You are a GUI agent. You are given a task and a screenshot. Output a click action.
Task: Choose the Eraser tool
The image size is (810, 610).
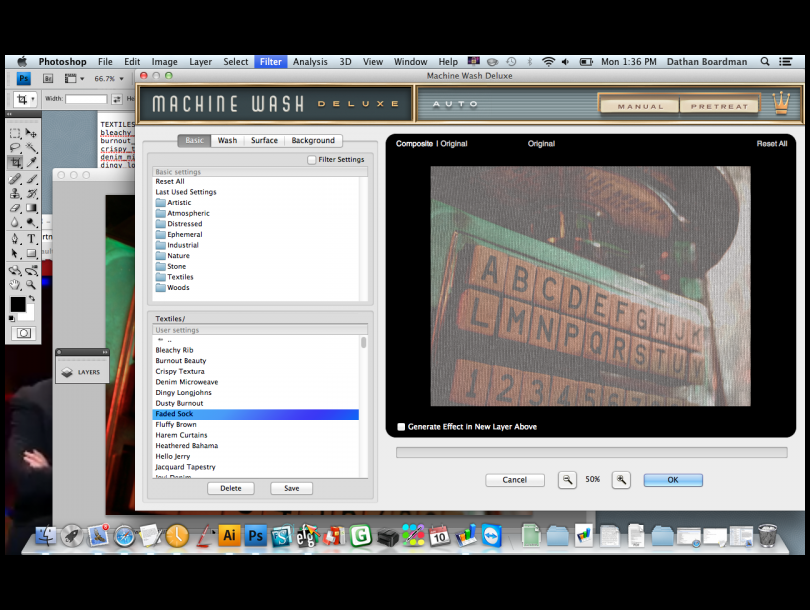[x=15, y=208]
